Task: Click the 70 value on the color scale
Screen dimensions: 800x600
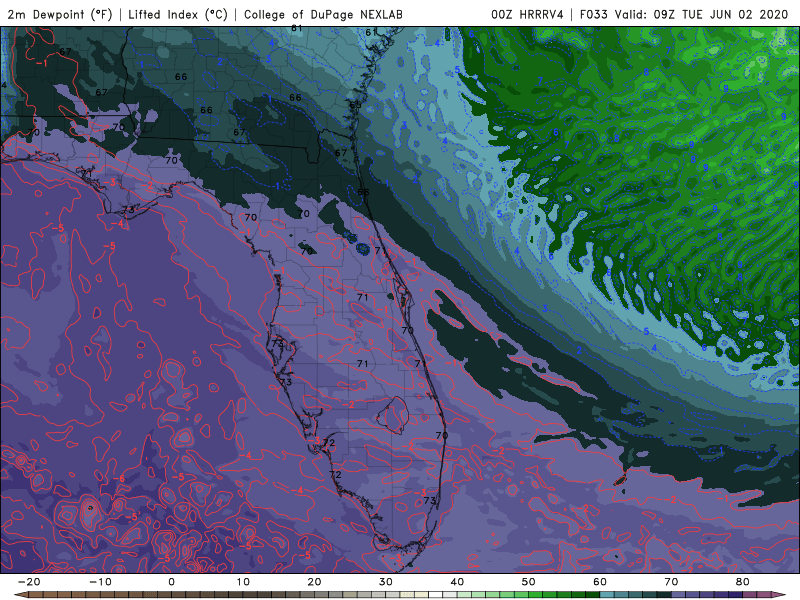Action: pos(671,582)
